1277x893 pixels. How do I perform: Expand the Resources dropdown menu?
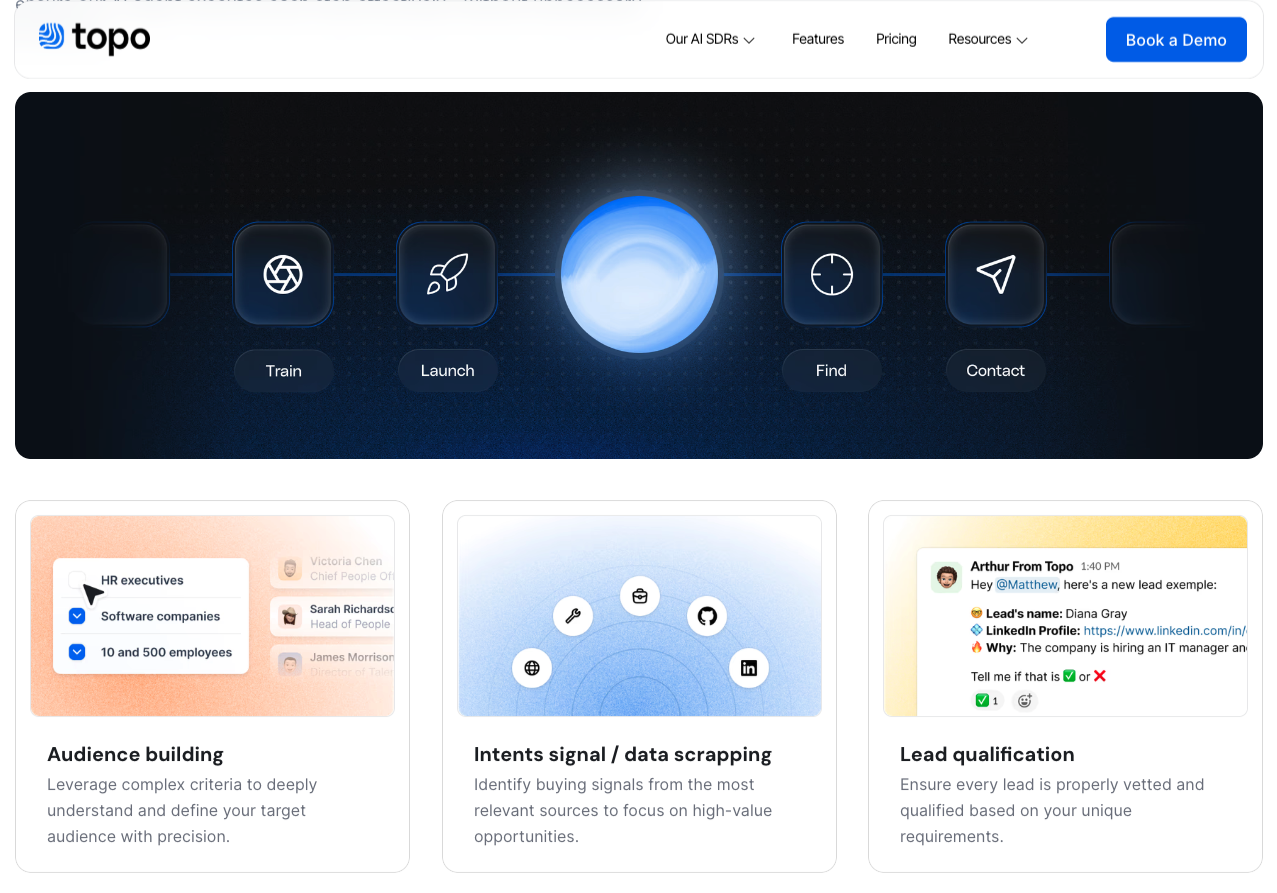988,40
